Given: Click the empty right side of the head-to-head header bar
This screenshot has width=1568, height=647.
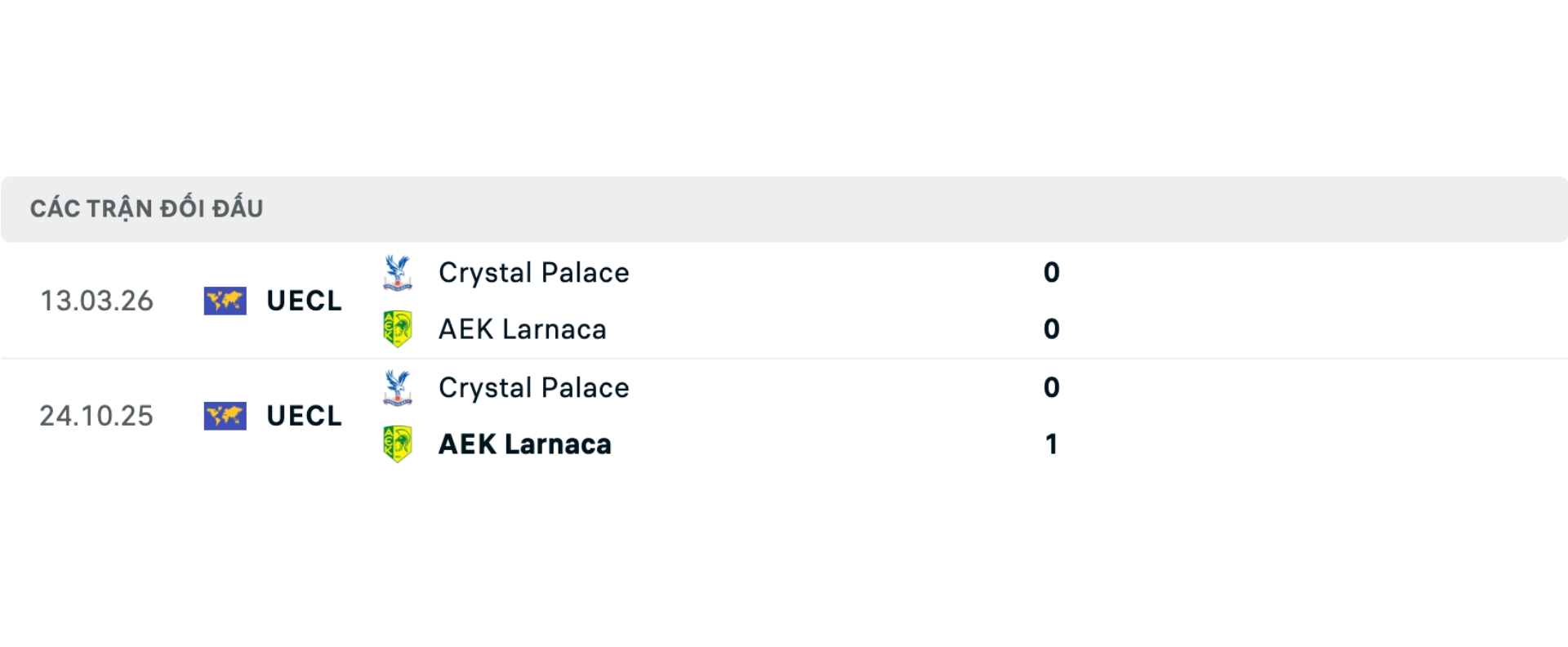Looking at the screenshot, I should point(1225,209).
